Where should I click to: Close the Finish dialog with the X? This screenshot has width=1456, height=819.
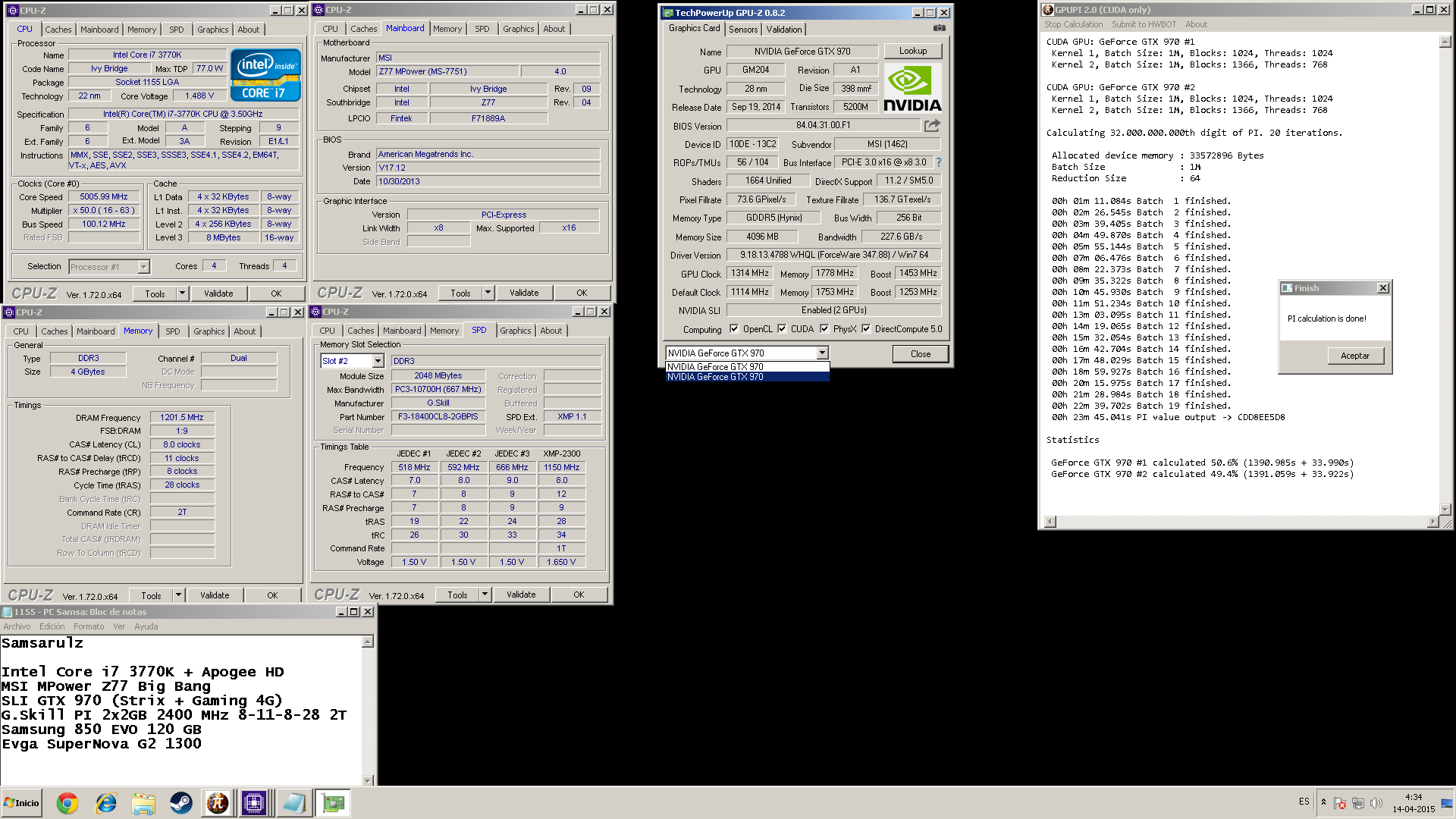click(x=1383, y=288)
